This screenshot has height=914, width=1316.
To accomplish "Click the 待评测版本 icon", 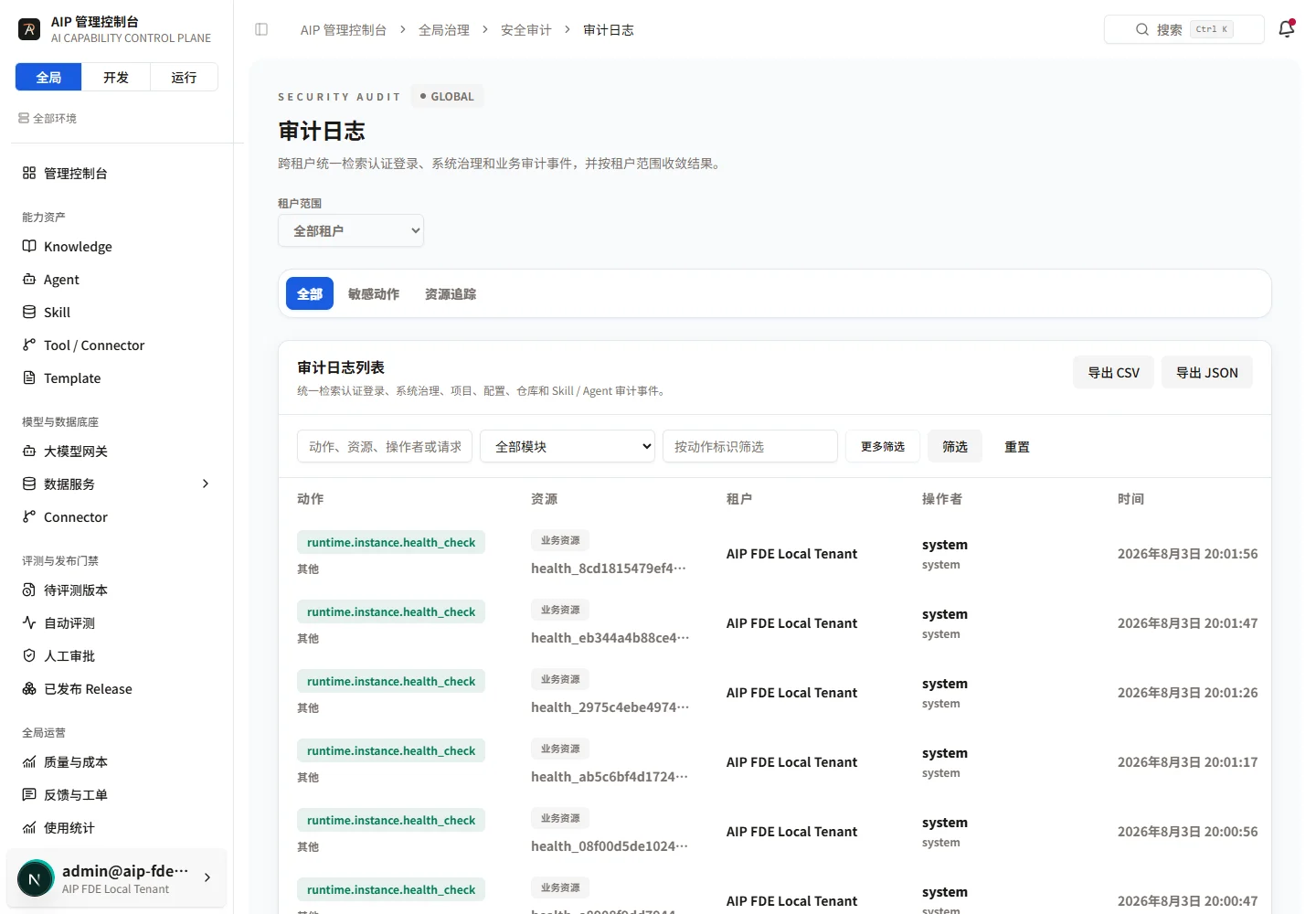I will (x=29, y=590).
